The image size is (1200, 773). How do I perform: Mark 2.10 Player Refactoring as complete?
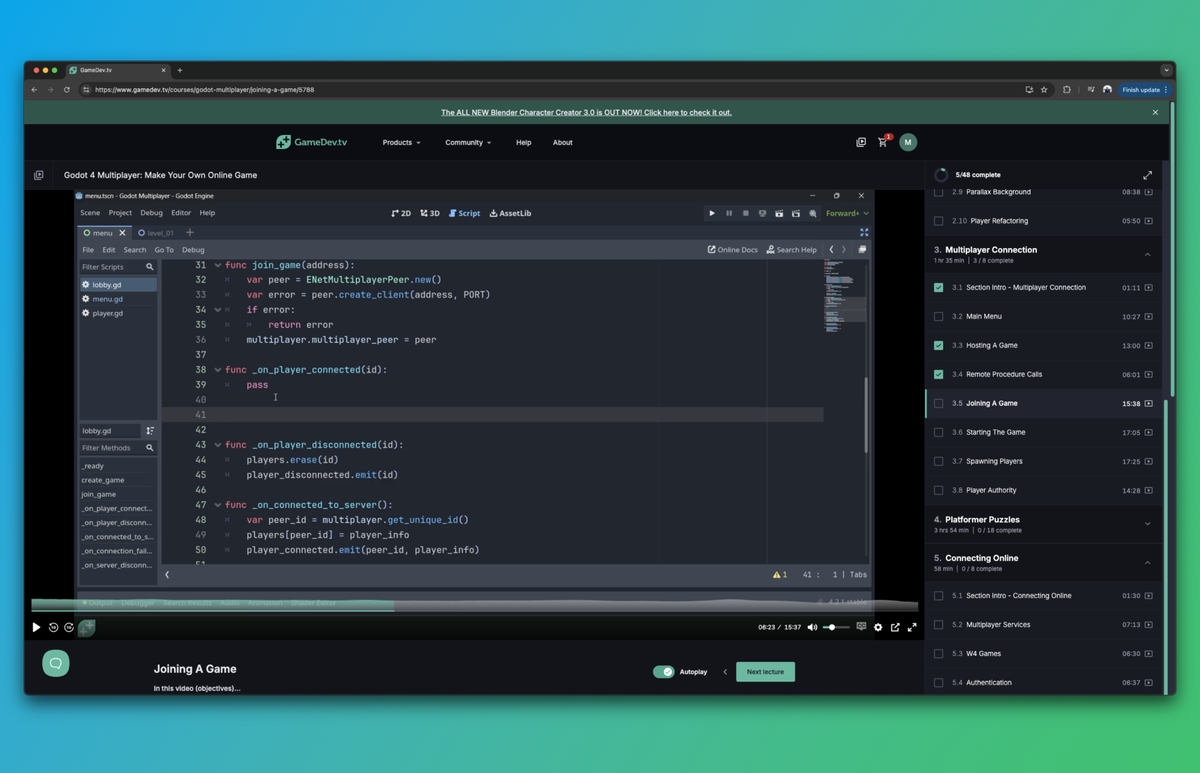click(x=938, y=221)
